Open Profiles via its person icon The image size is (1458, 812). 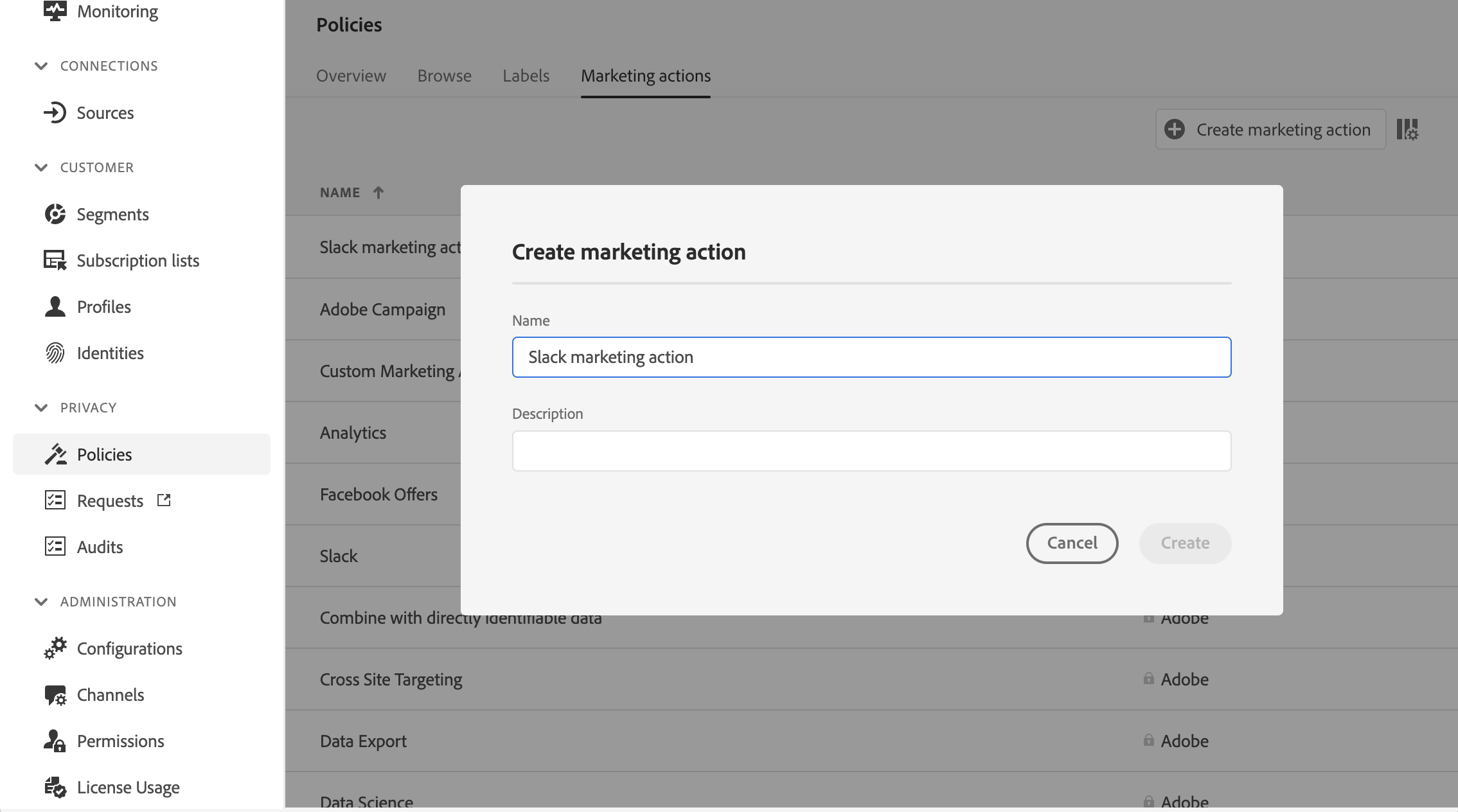click(55, 306)
